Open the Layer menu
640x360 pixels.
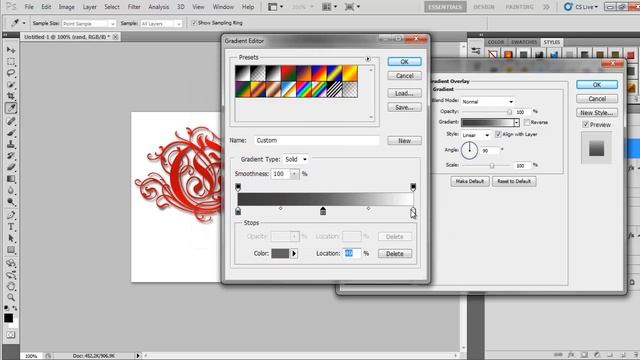click(89, 7)
